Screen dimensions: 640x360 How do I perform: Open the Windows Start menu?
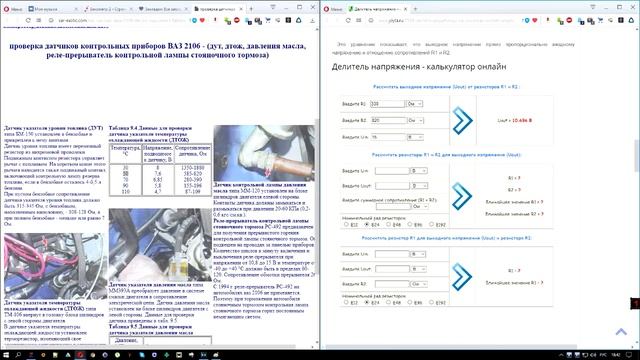6,355
